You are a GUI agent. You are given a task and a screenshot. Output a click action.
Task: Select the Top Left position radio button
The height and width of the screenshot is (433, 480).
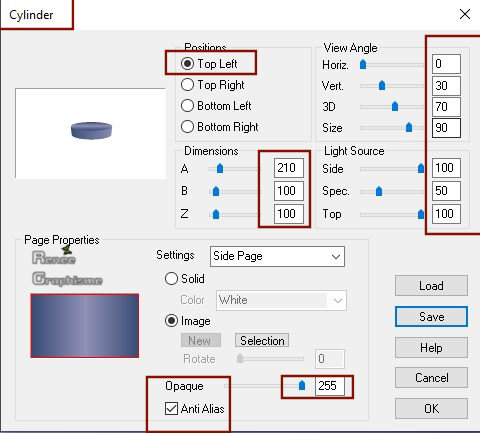click(187, 63)
